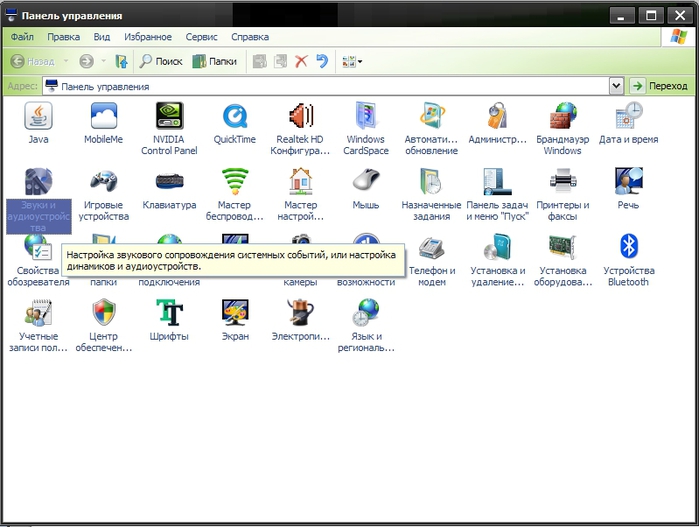Viewport: 699px width, 527px height.
Task: Open the Справка menu
Action: tap(250, 37)
